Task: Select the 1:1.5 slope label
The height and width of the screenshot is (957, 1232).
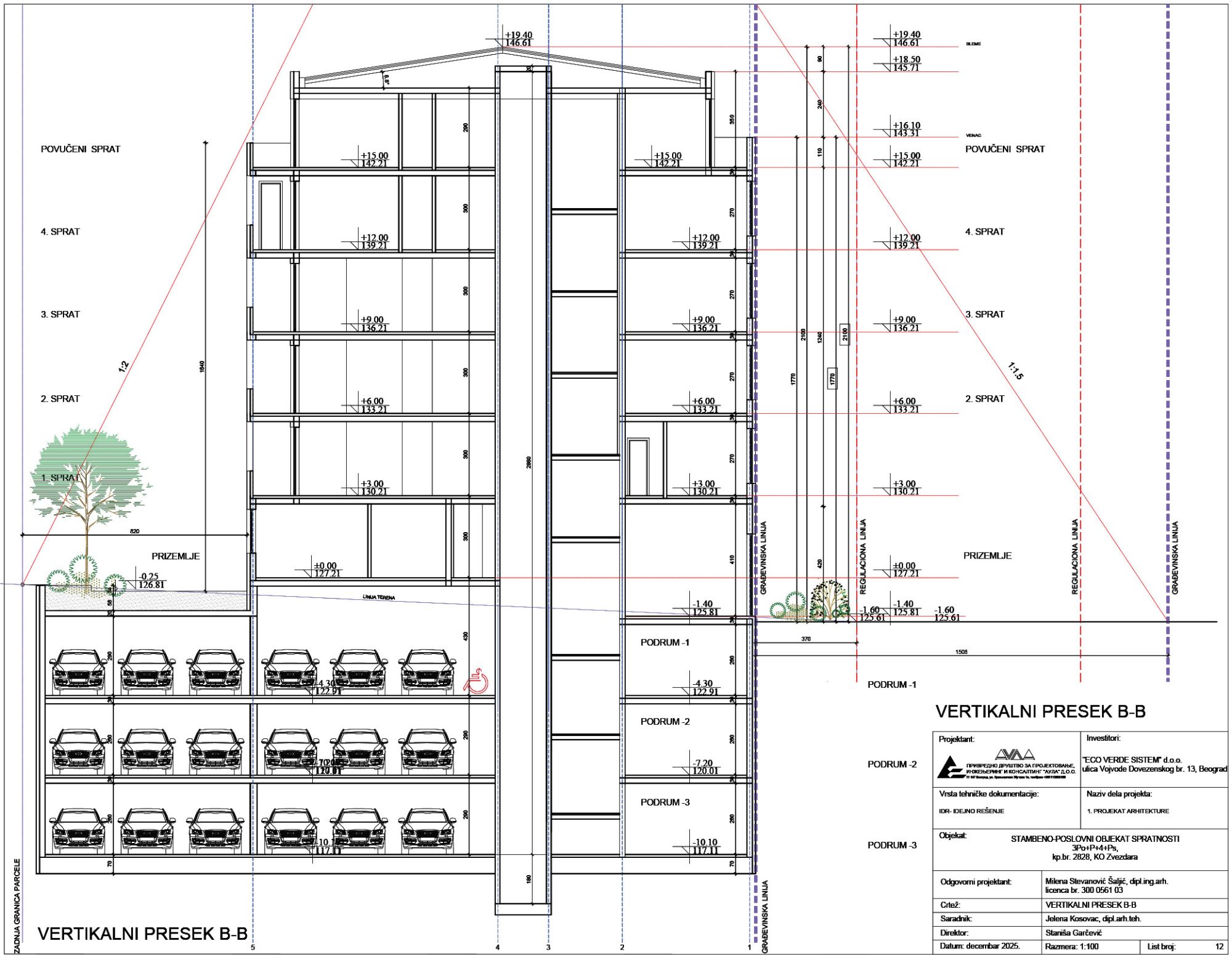Action: click(1016, 371)
